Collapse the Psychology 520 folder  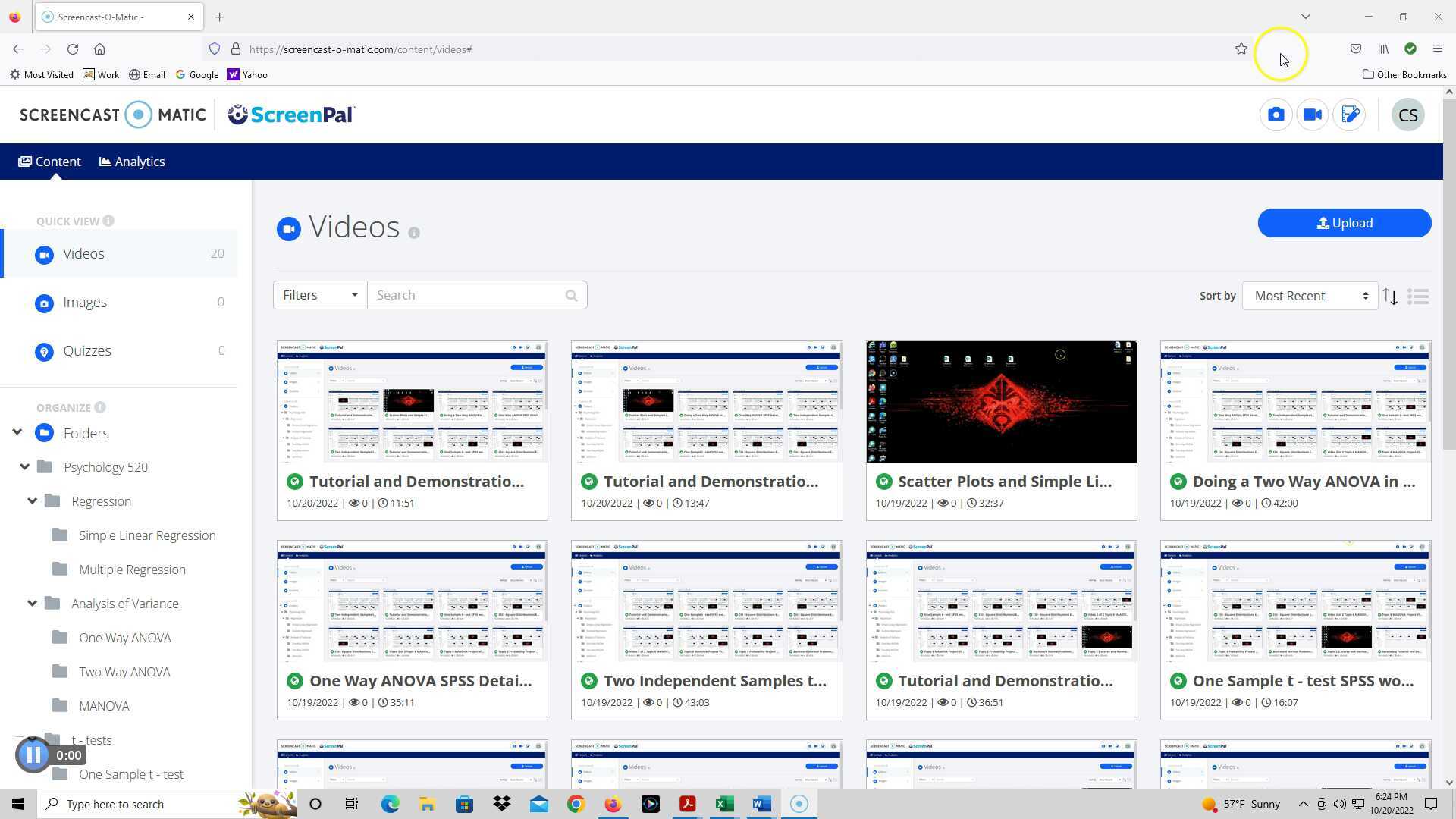point(24,467)
